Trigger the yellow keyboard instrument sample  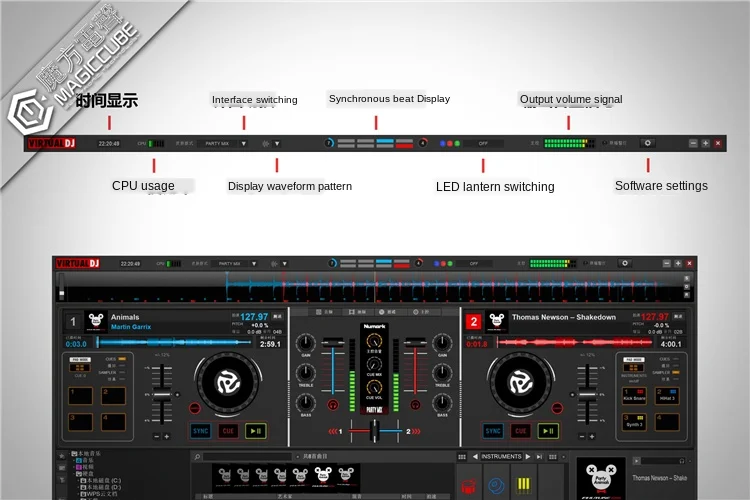pos(524,486)
